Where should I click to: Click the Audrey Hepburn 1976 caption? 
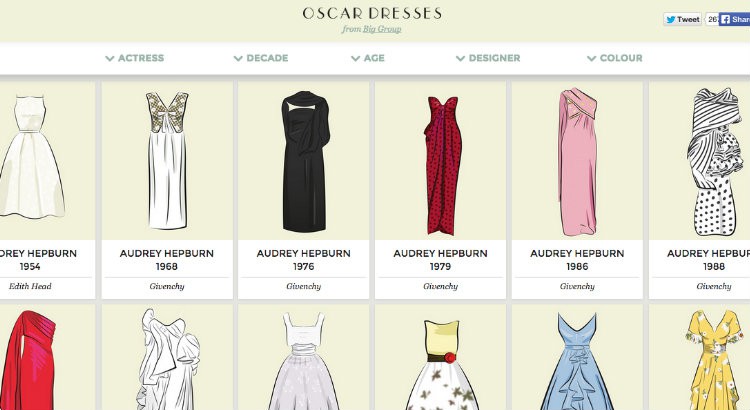(x=304, y=260)
